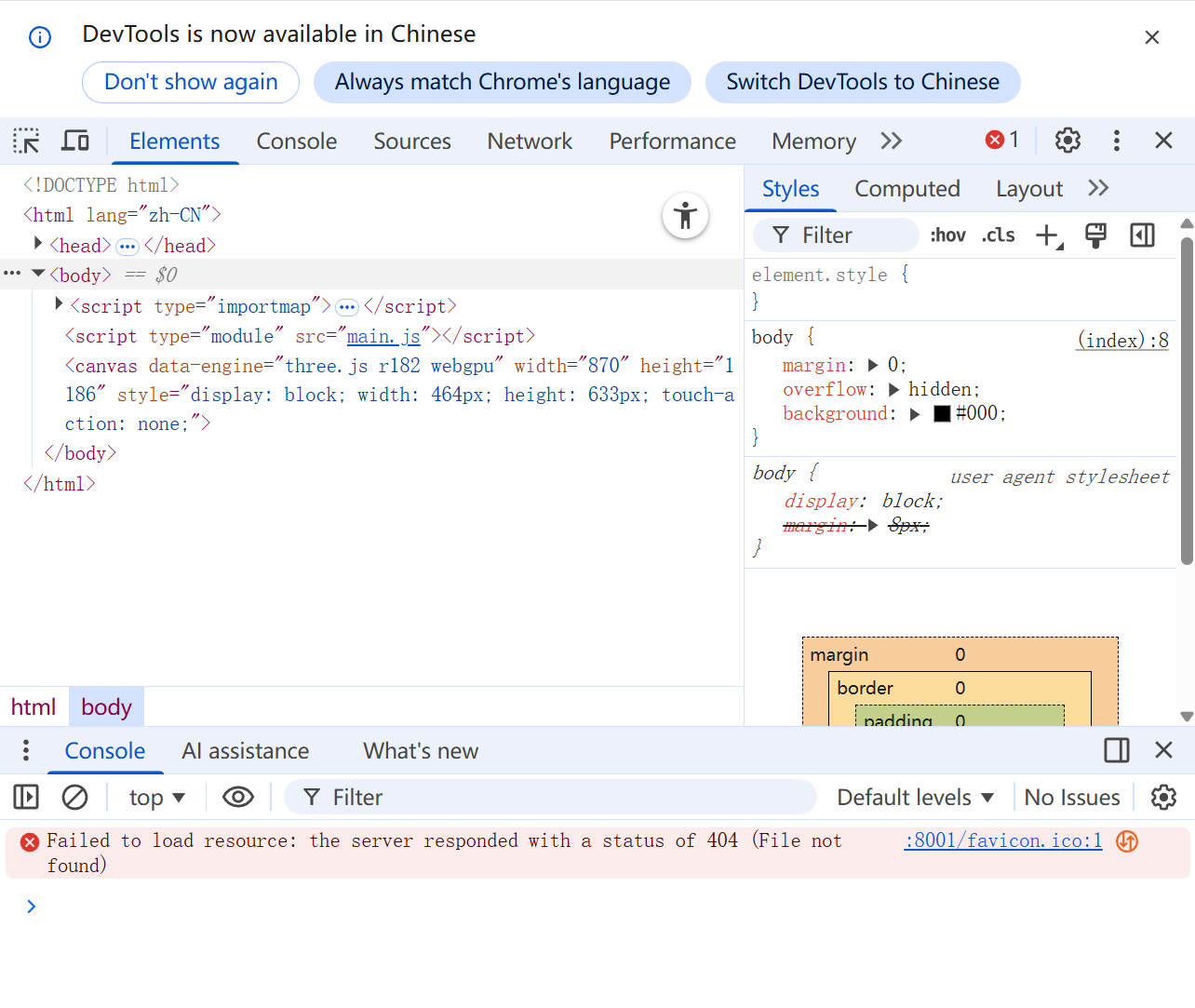Toggle the drawer split view icon

[1117, 750]
